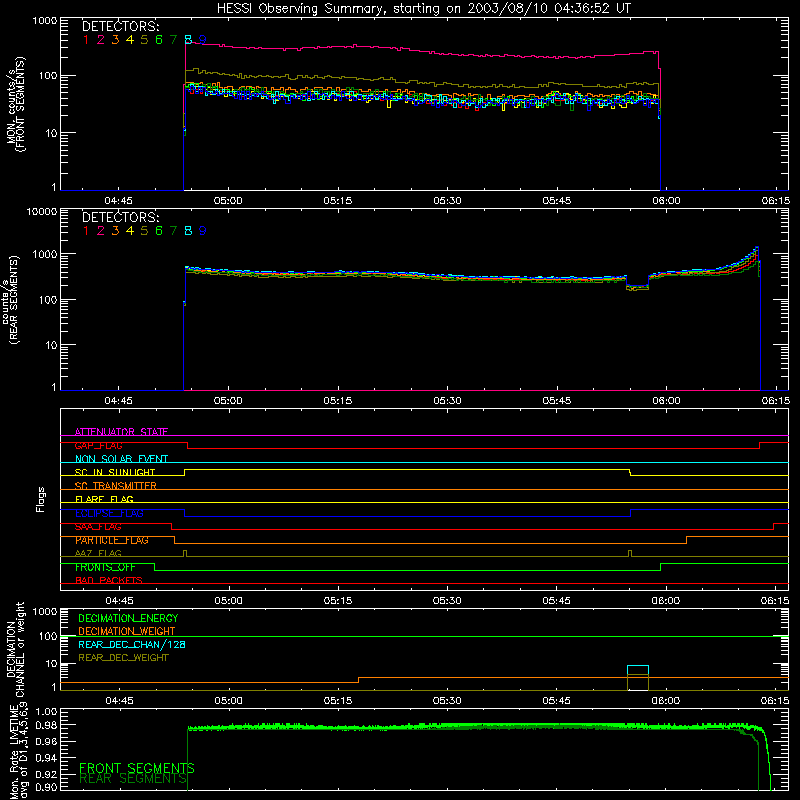The height and width of the screenshot is (800, 800).
Task: Click olive detector 5 in the rear segments legend
Action: click(144, 231)
